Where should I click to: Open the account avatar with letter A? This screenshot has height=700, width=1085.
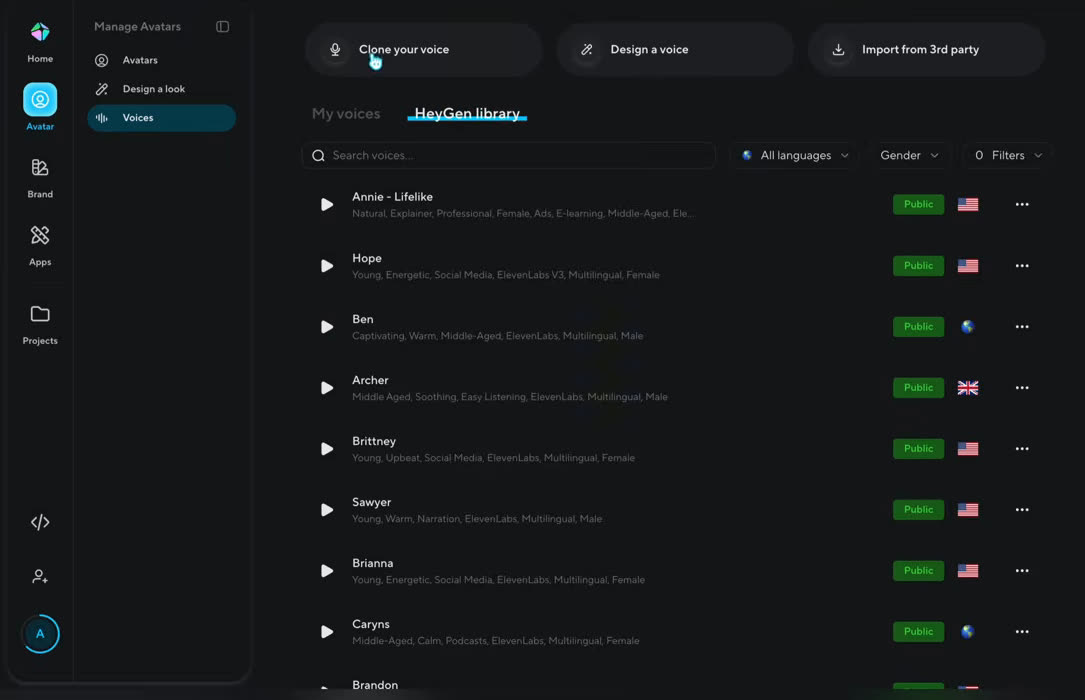coord(40,634)
